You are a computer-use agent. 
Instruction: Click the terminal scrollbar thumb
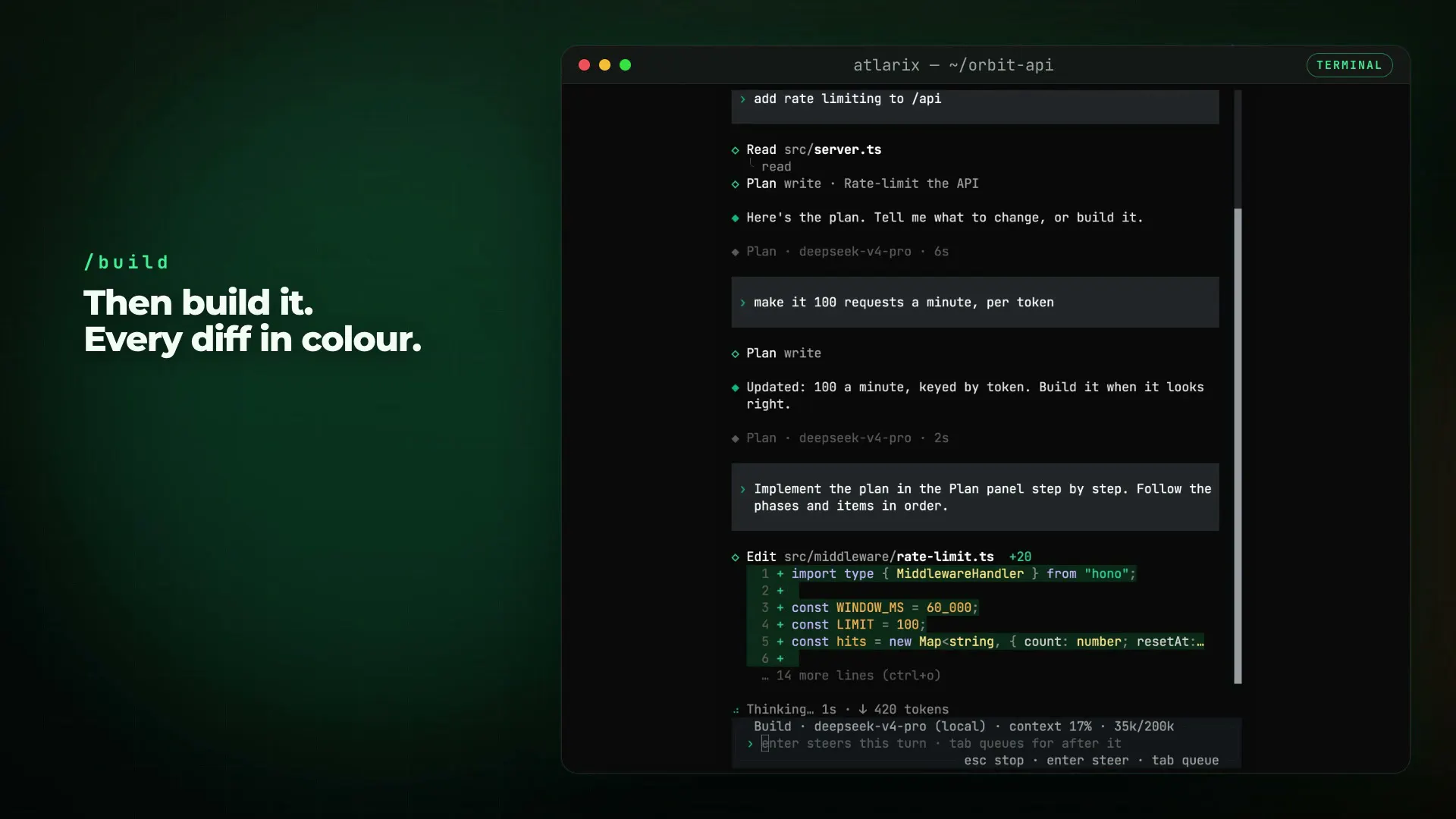(x=1238, y=446)
